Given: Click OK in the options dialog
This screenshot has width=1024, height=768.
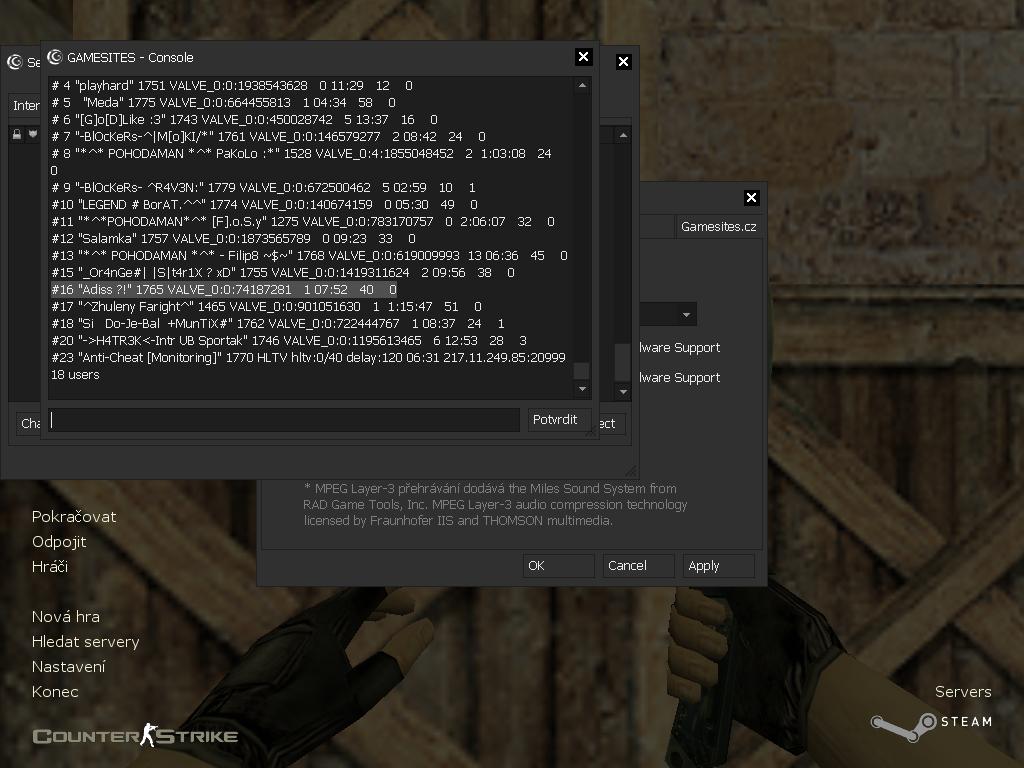Looking at the screenshot, I should [558, 565].
